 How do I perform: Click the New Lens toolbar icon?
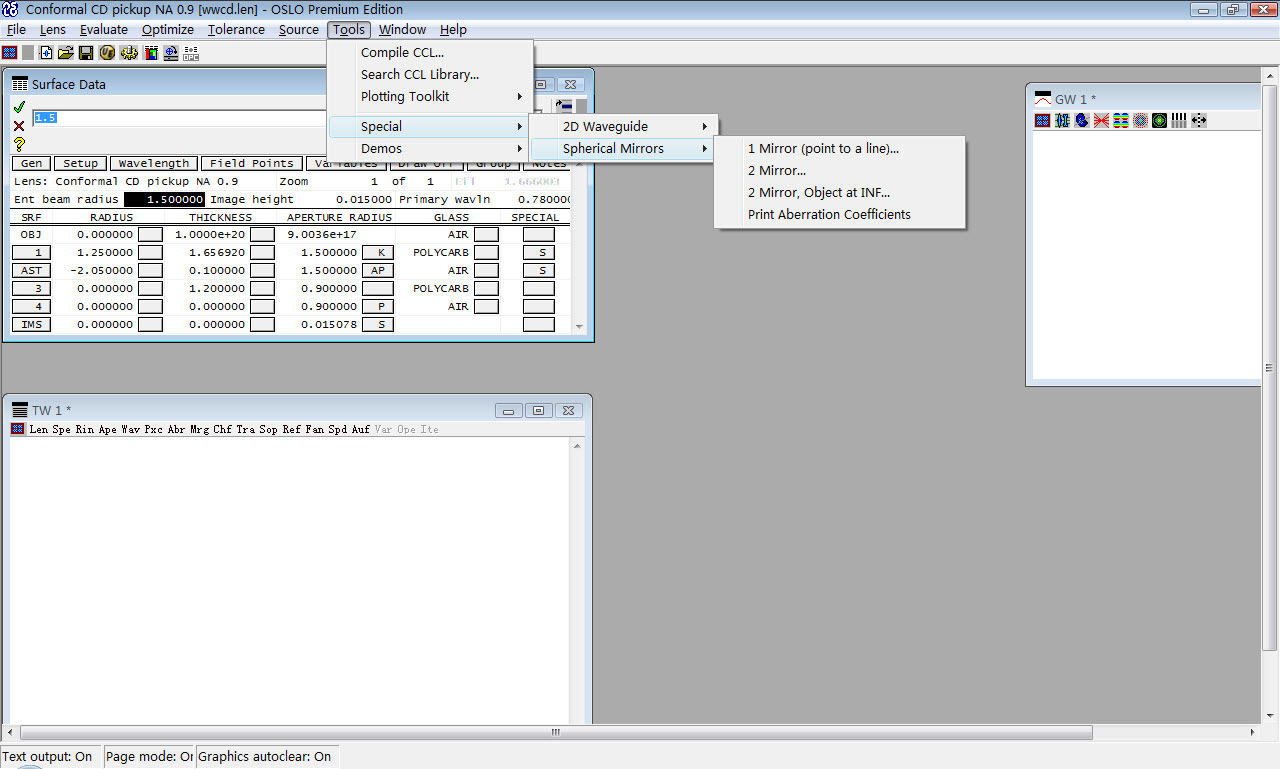tap(46, 52)
